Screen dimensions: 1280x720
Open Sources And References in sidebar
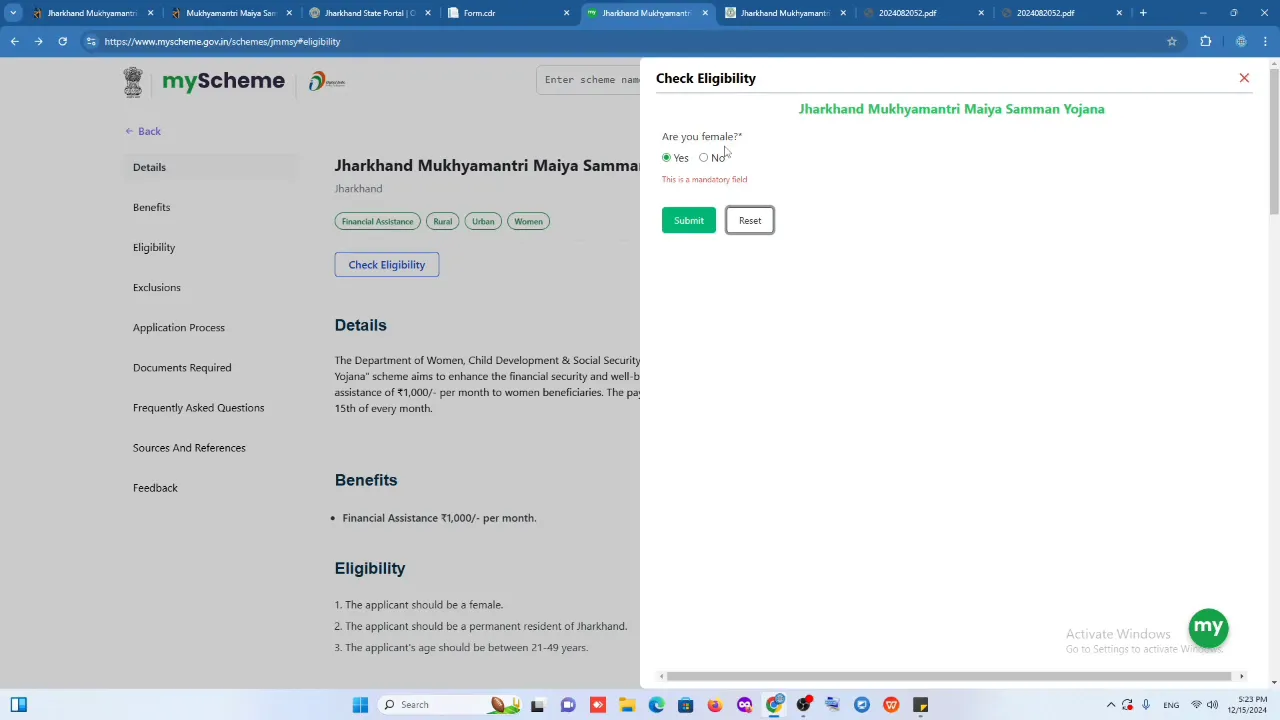click(x=189, y=447)
